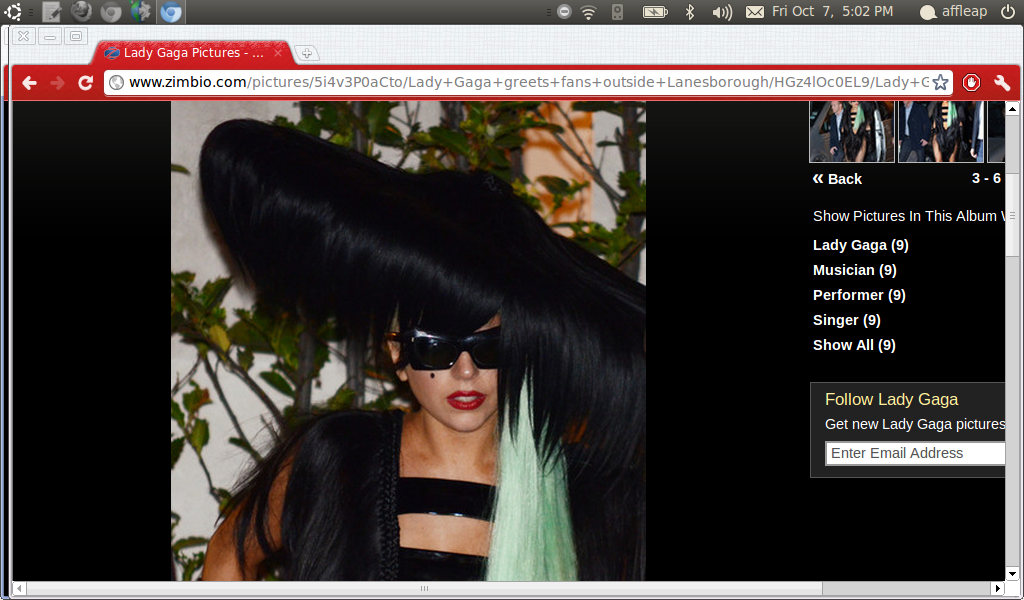Click the horizontal scrollbar left arrow

(x=19, y=588)
